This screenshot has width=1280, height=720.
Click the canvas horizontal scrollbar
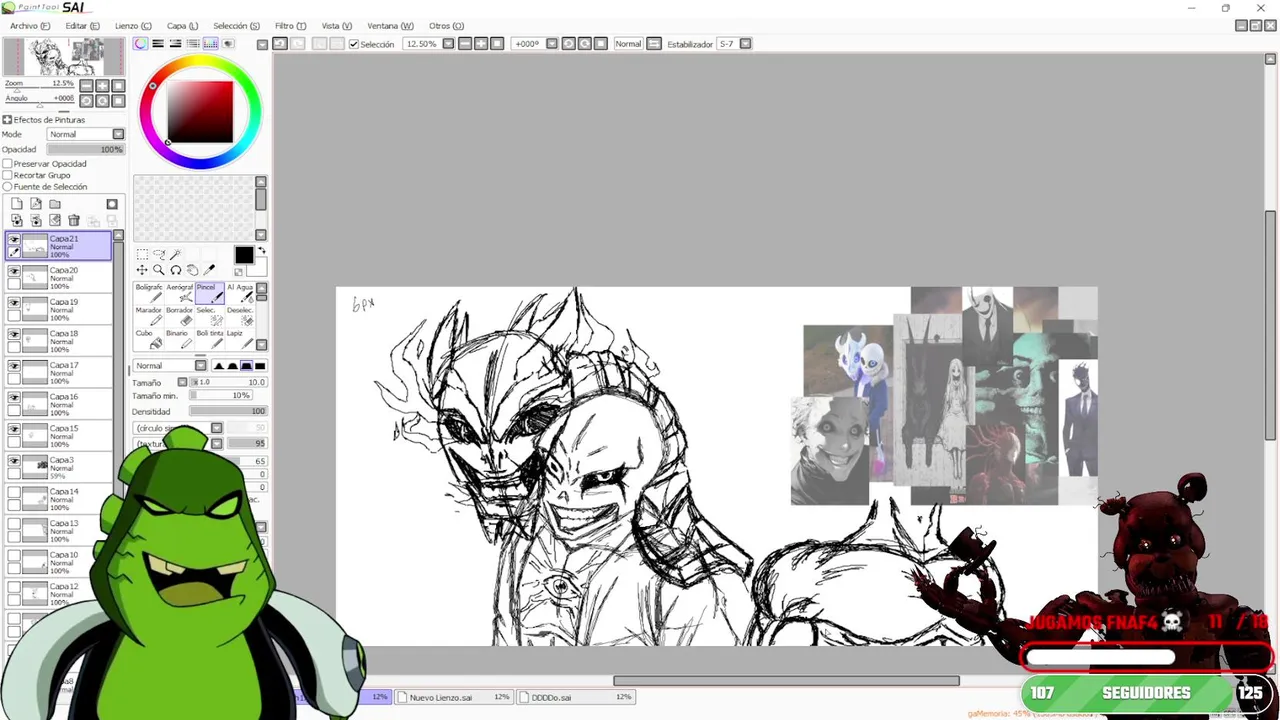[x=786, y=681]
